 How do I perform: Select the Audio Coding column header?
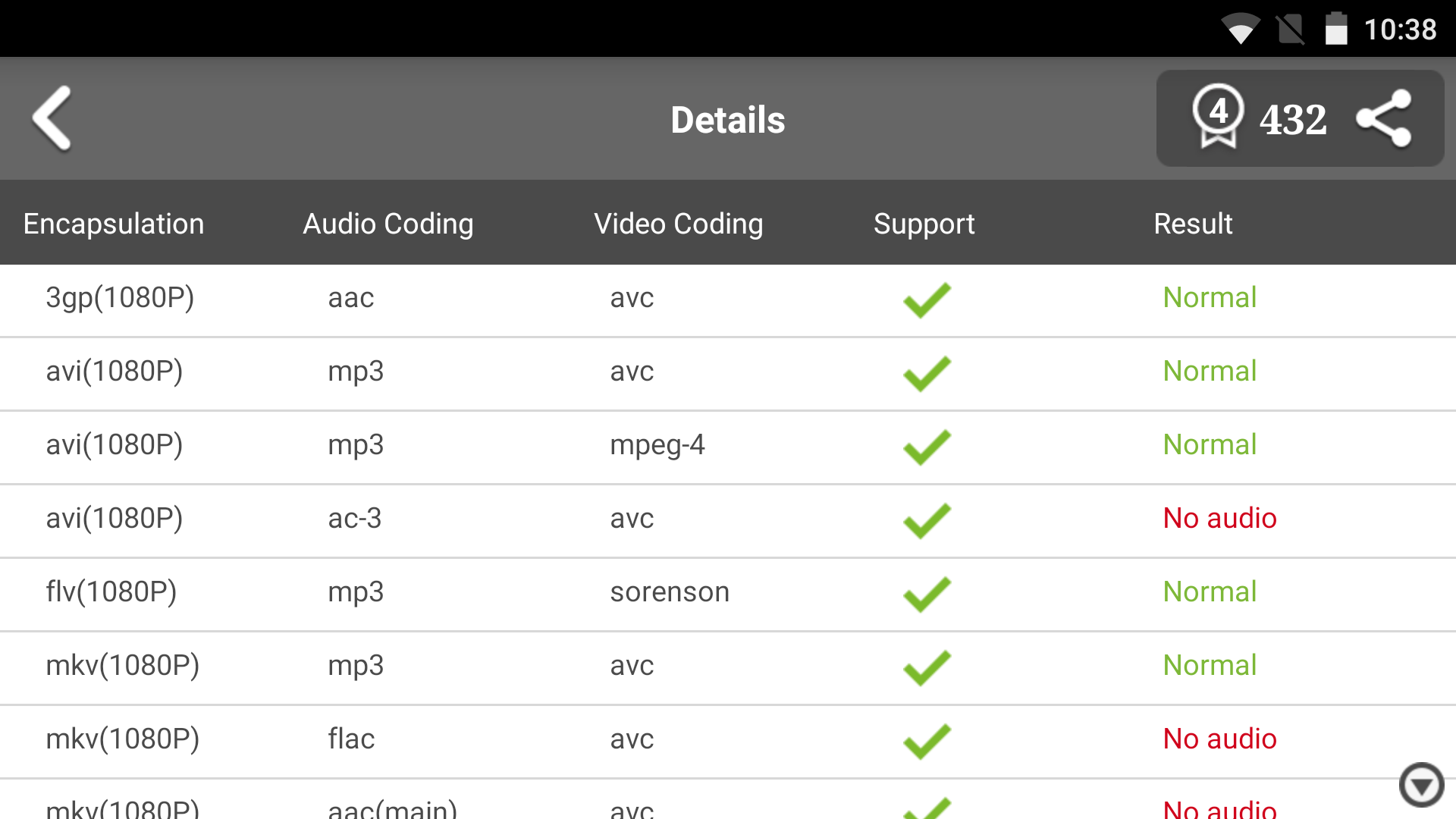388,224
